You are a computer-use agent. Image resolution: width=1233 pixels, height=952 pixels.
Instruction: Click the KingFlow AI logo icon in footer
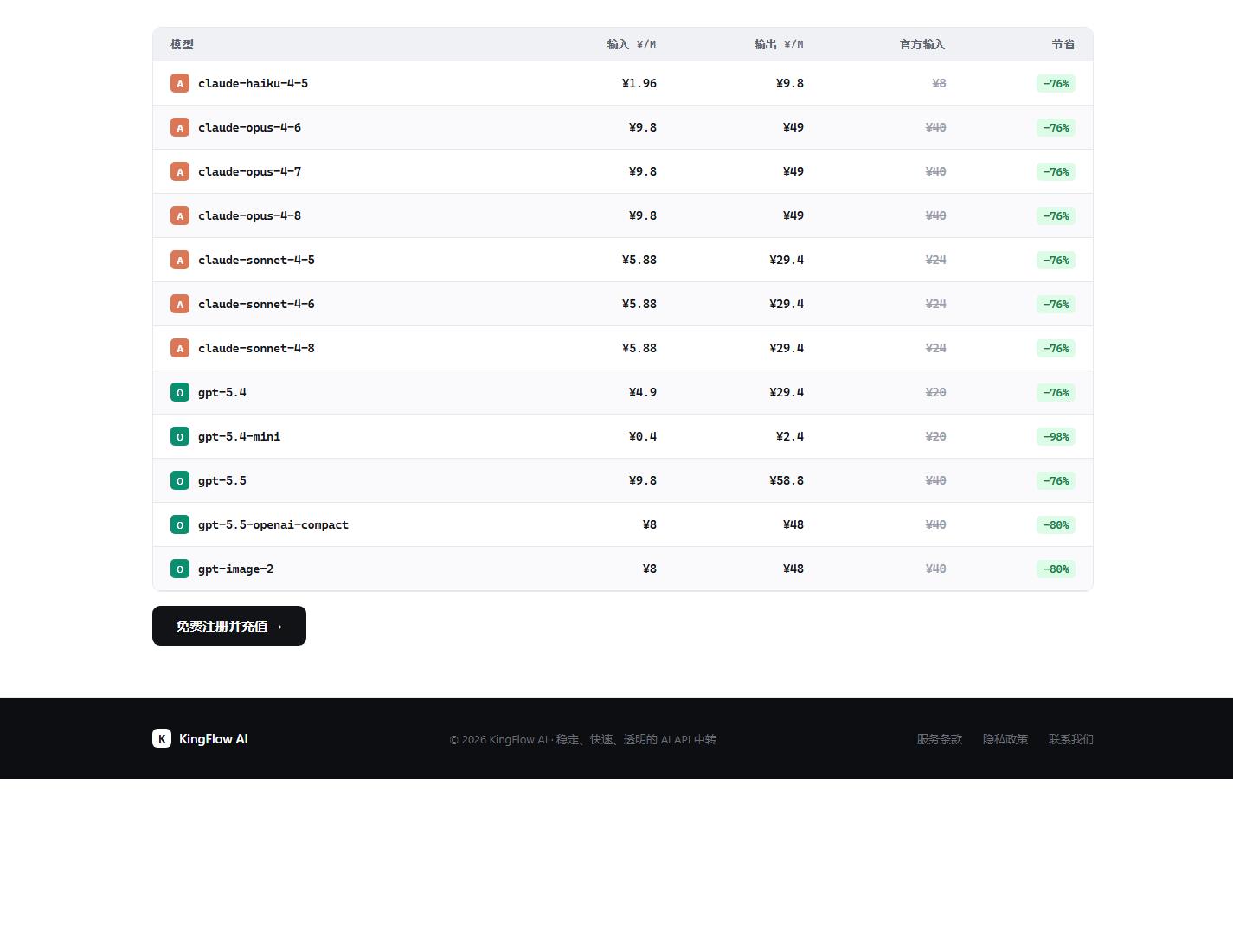(x=162, y=738)
